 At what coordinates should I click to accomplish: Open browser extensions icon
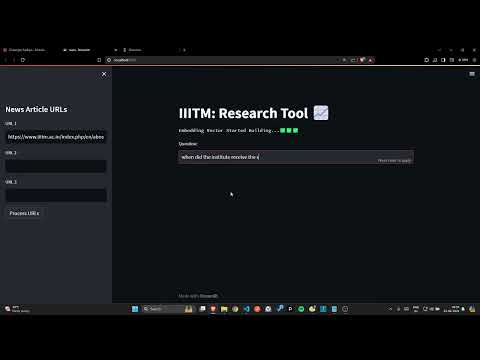pyautogui.click(x=426, y=60)
